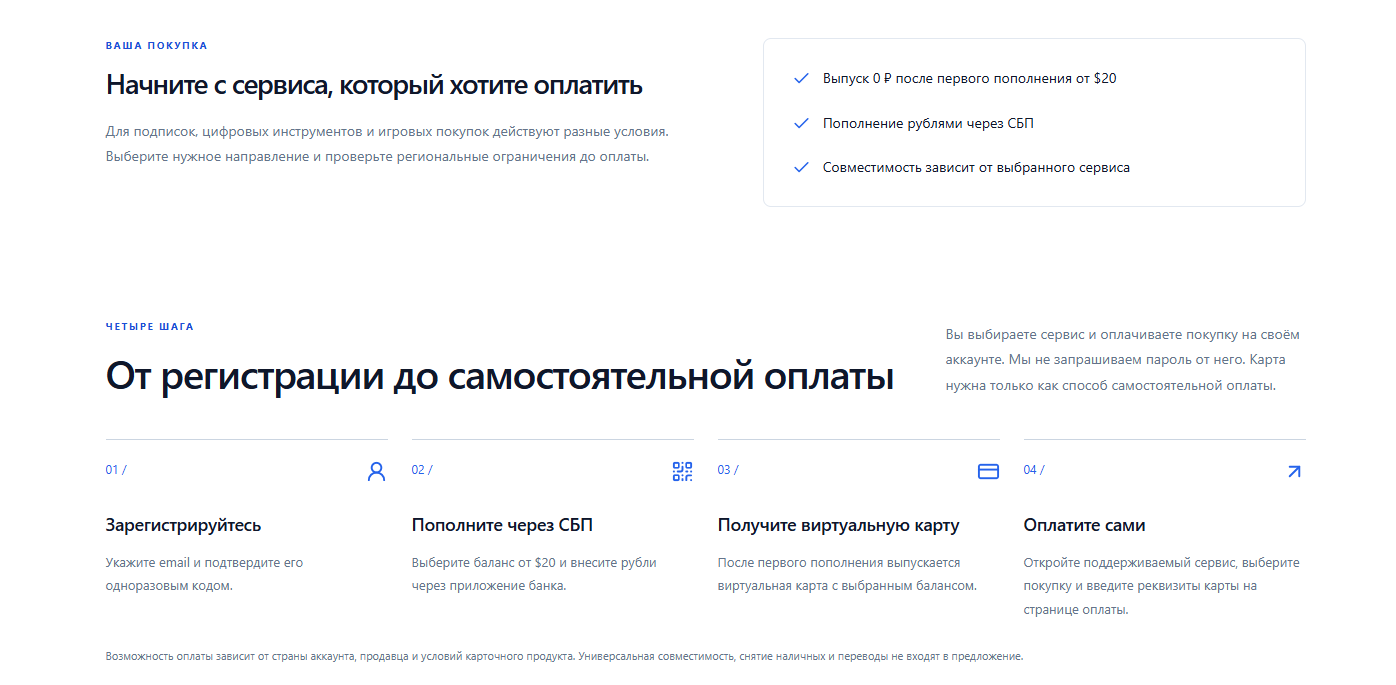Click heading 'От регистрации до самостоятельной оплаты'
The image size is (1396, 685).
click(x=500, y=377)
